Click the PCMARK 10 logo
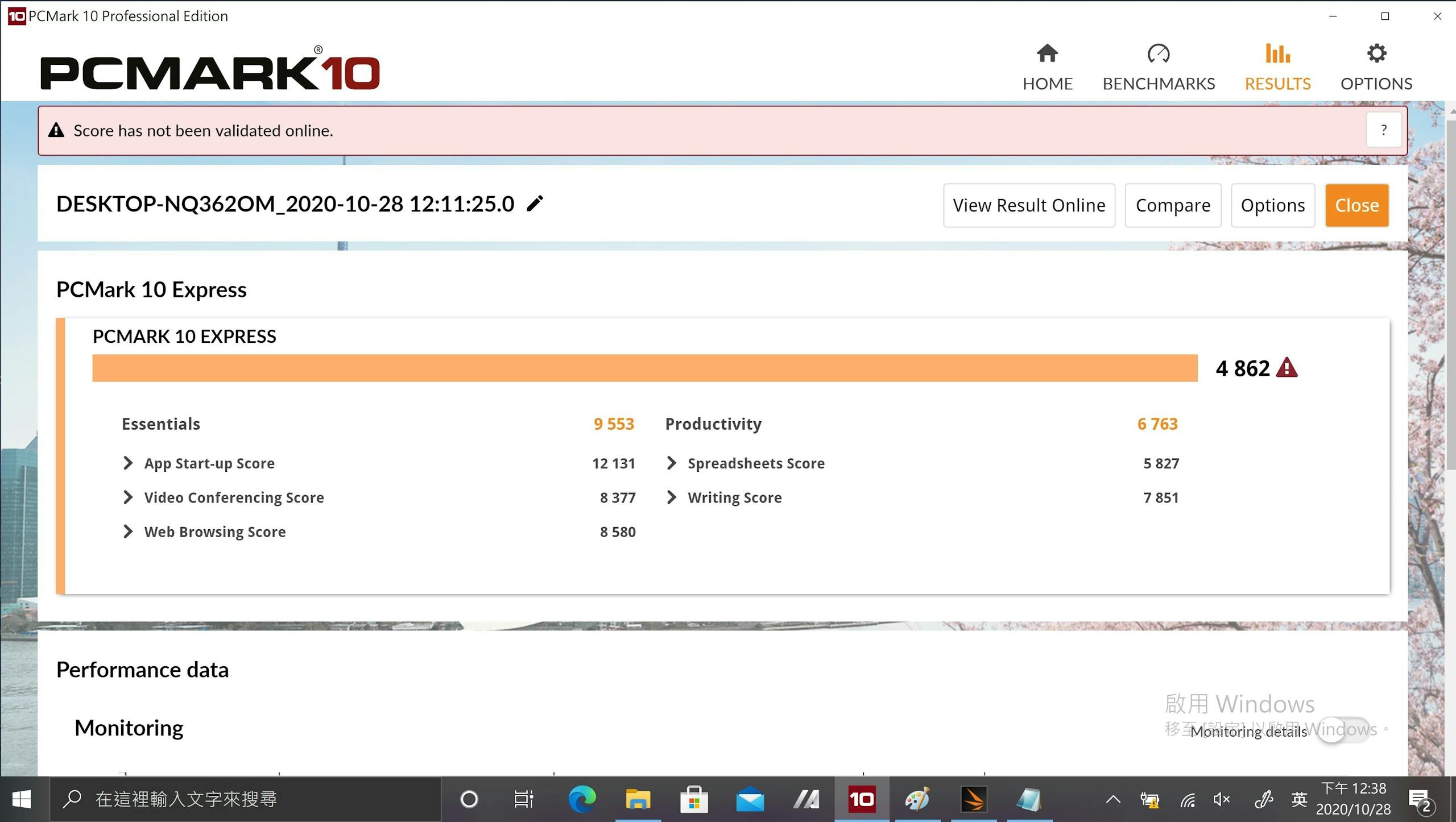The width and height of the screenshot is (1456, 822). tap(210, 69)
